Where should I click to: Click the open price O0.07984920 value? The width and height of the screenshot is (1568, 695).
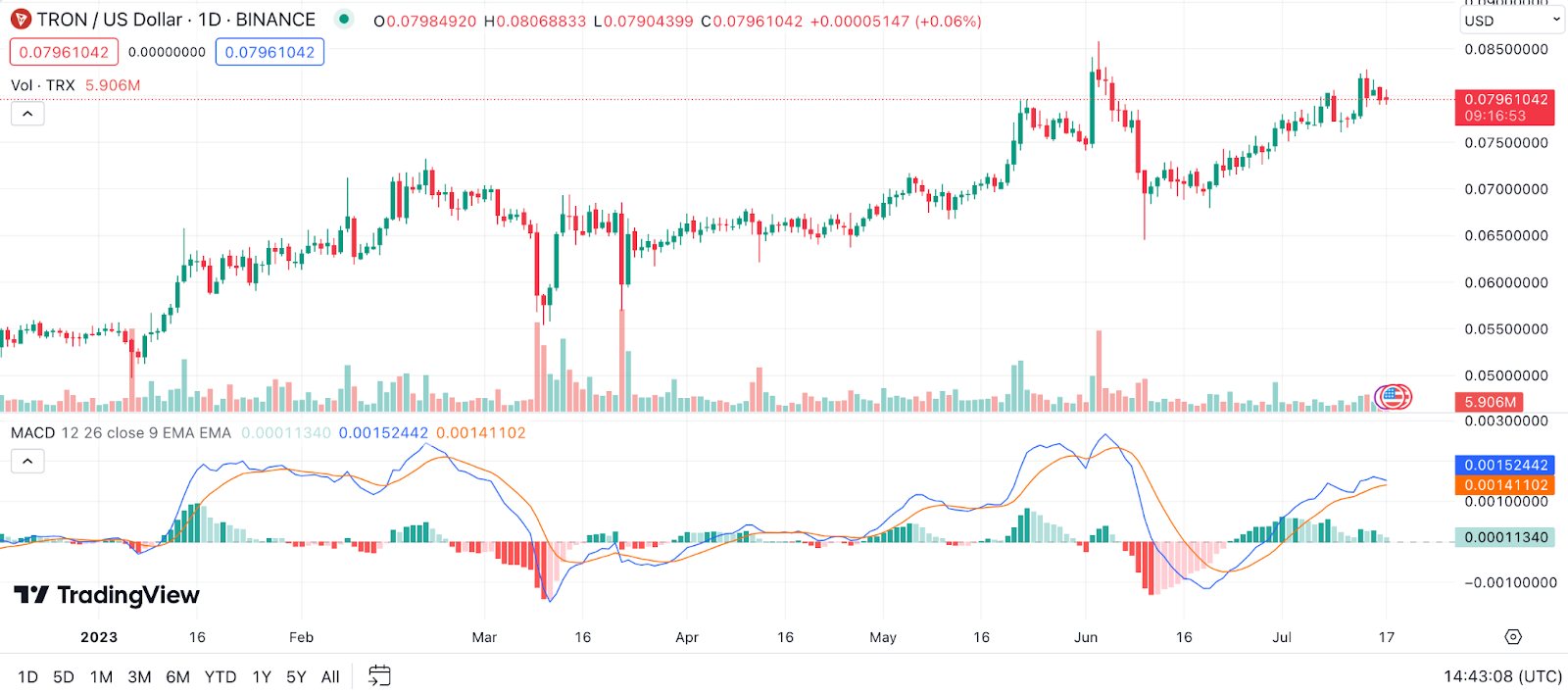tap(425, 21)
